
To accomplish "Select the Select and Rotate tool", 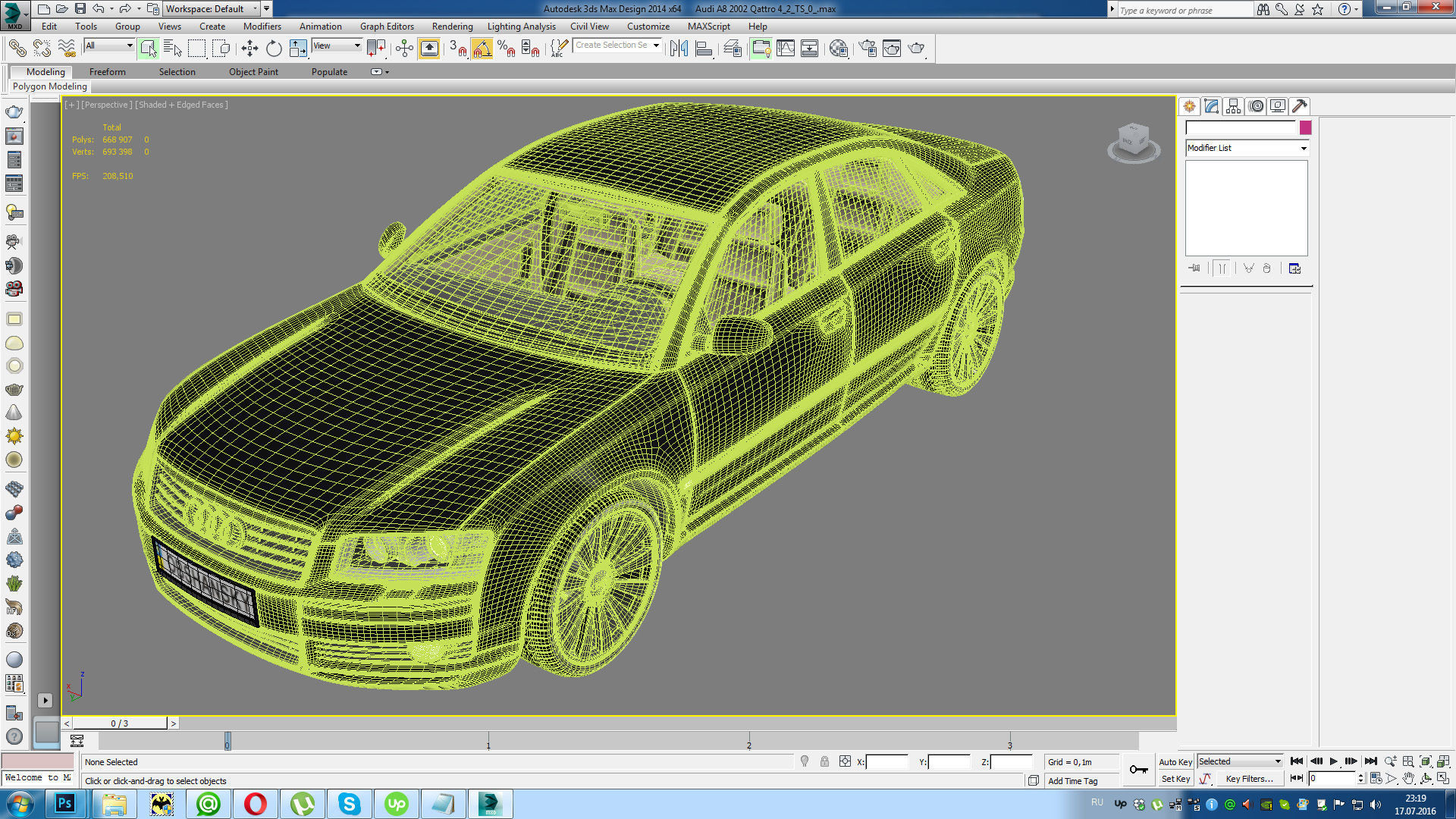I will coord(274,49).
